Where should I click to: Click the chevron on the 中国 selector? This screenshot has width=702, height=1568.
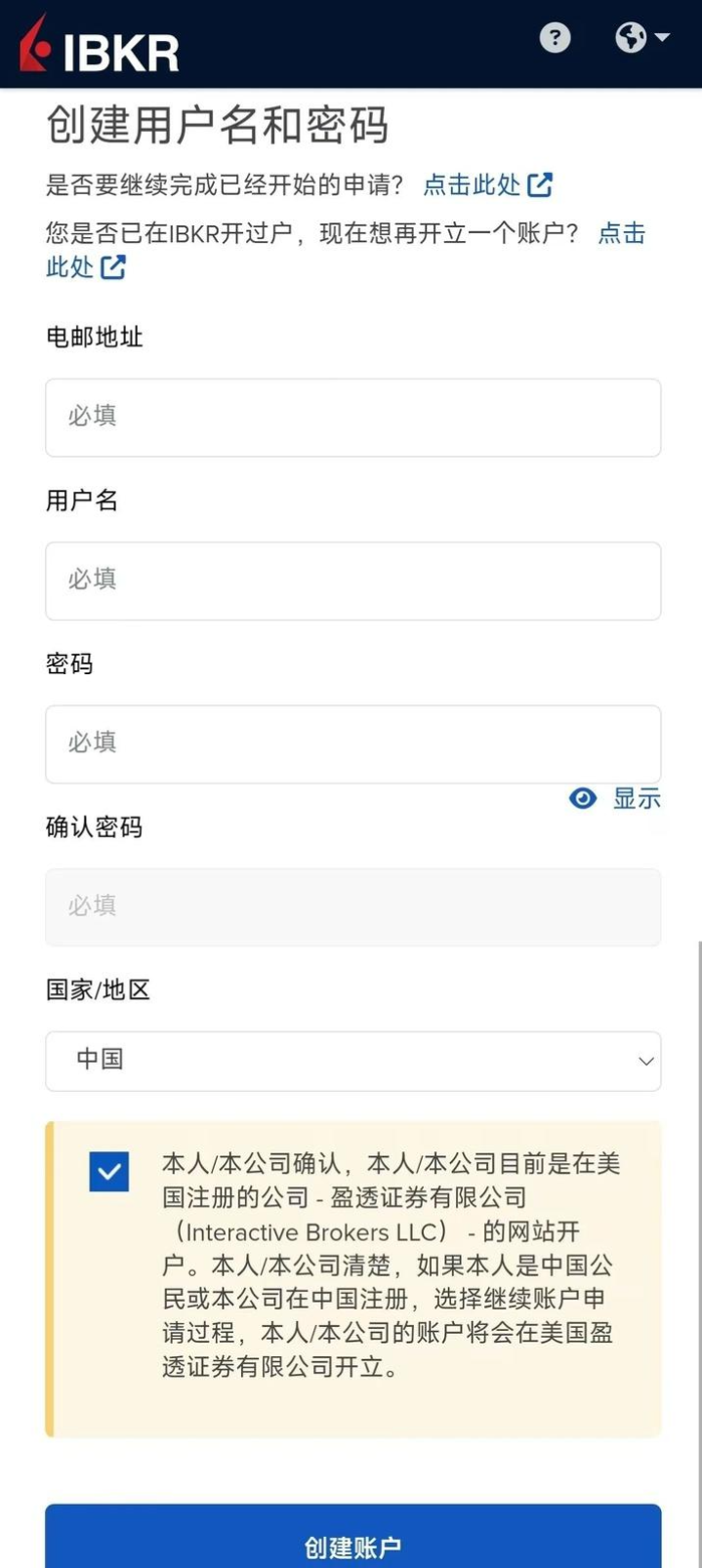[643, 1061]
